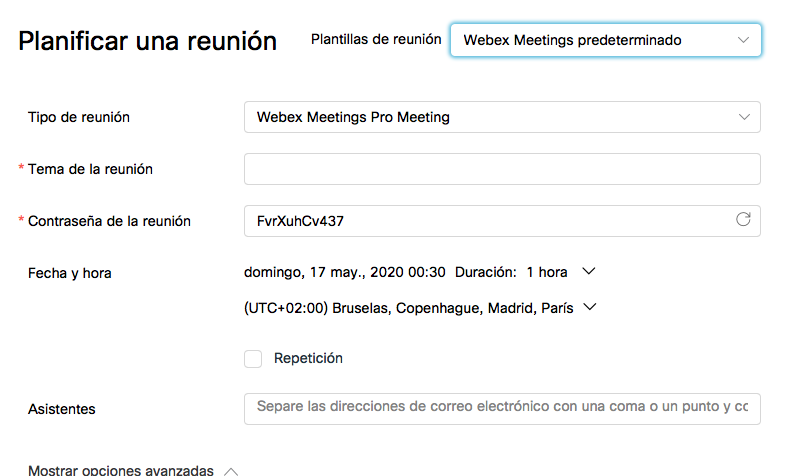The height and width of the screenshot is (476, 790).
Task: Focus the Asistentes email address field
Action: 502,408
